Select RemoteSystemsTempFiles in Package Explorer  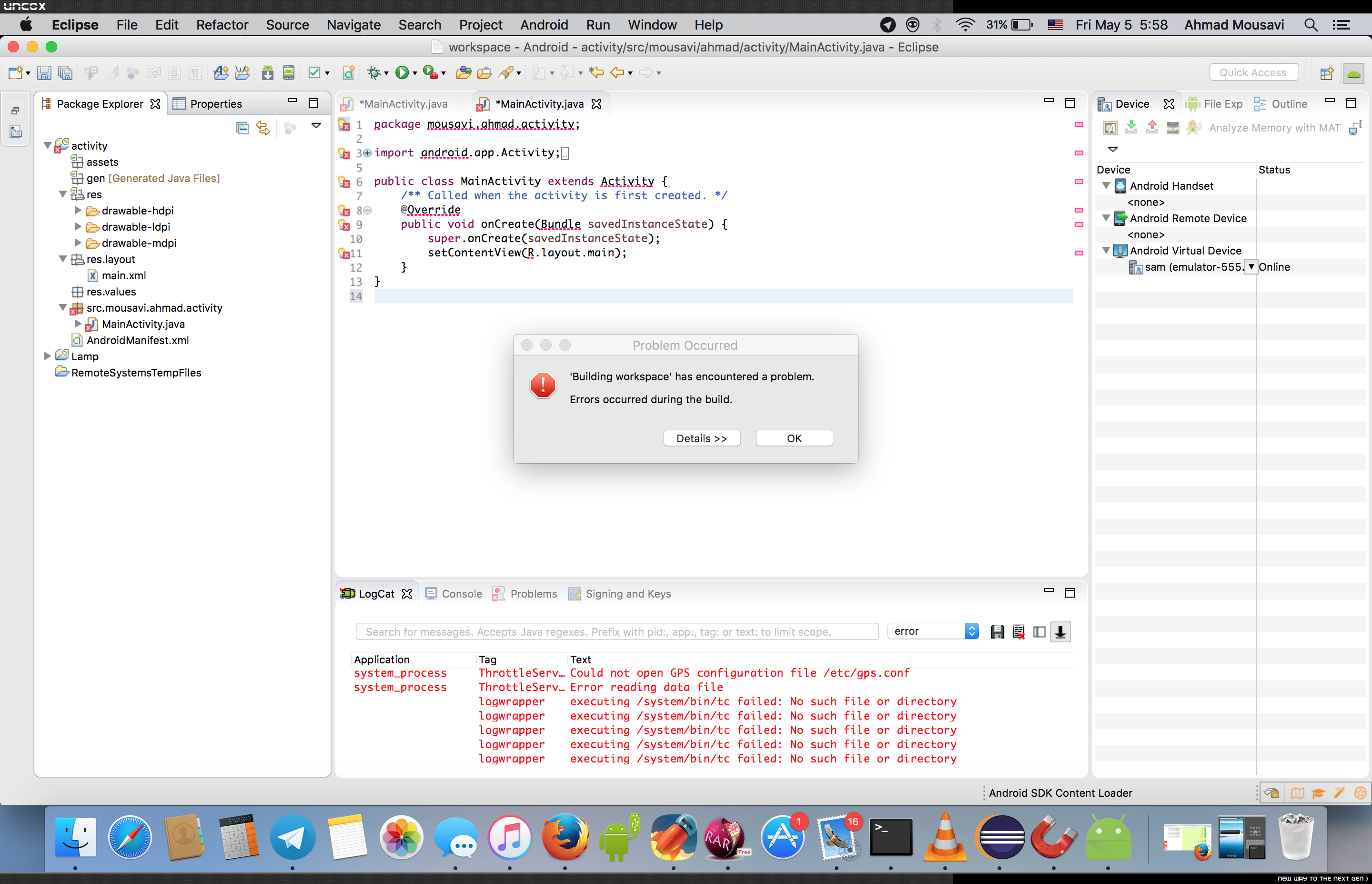point(129,373)
